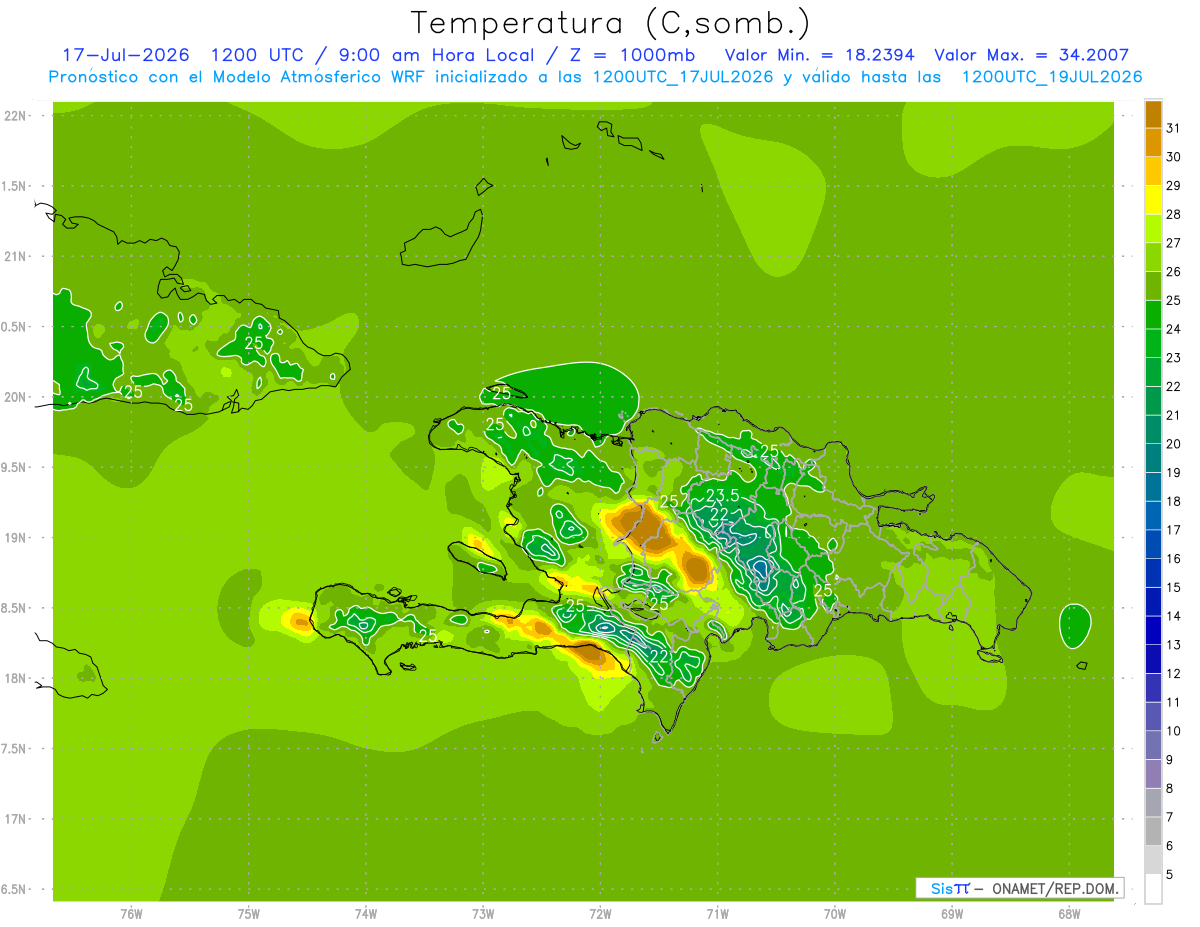Click the "20N" latitude axis label
Image resolution: width=1200 pixels, height=927 pixels.
pos(16,397)
